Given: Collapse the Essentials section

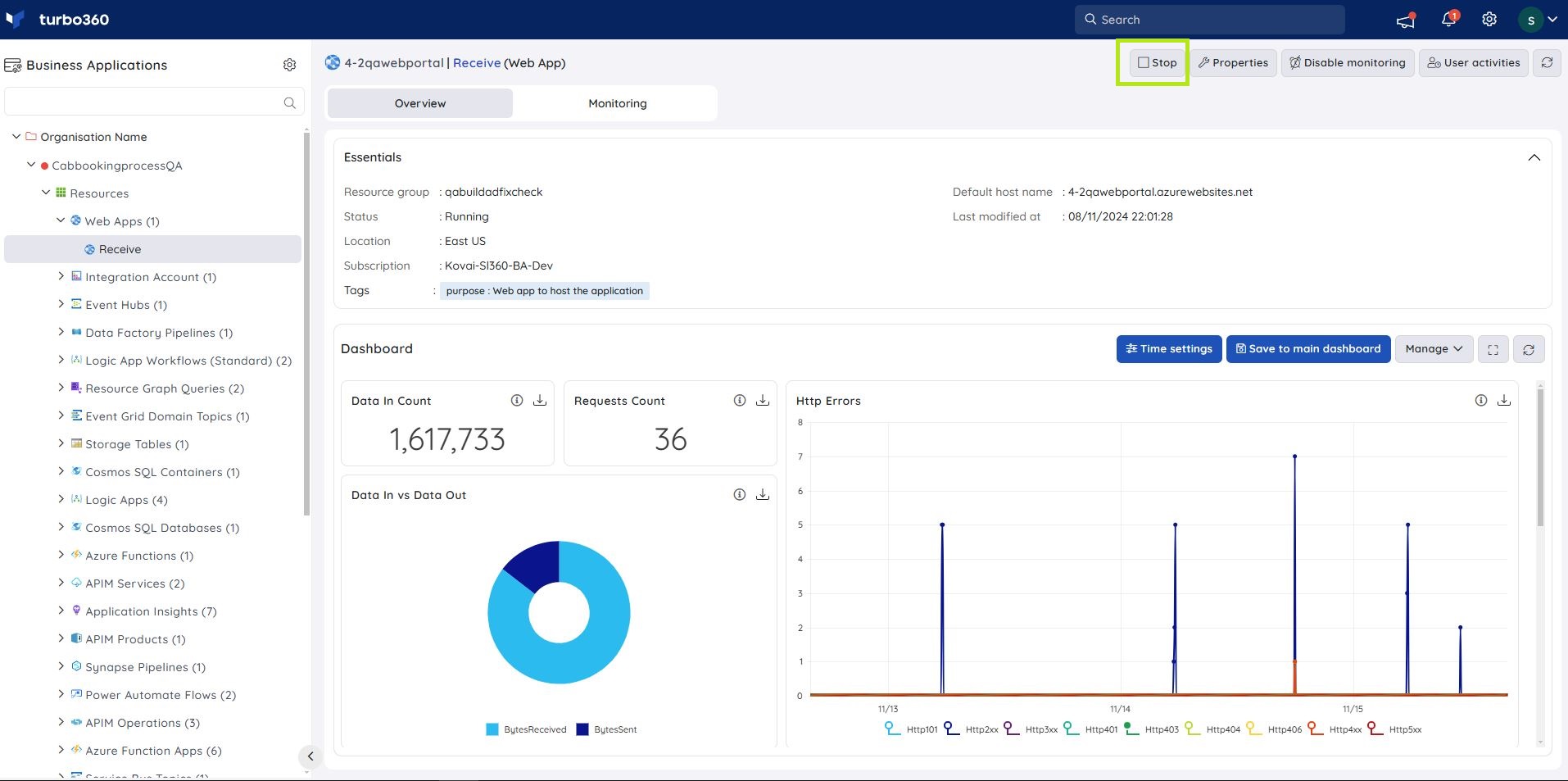Looking at the screenshot, I should tap(1534, 157).
